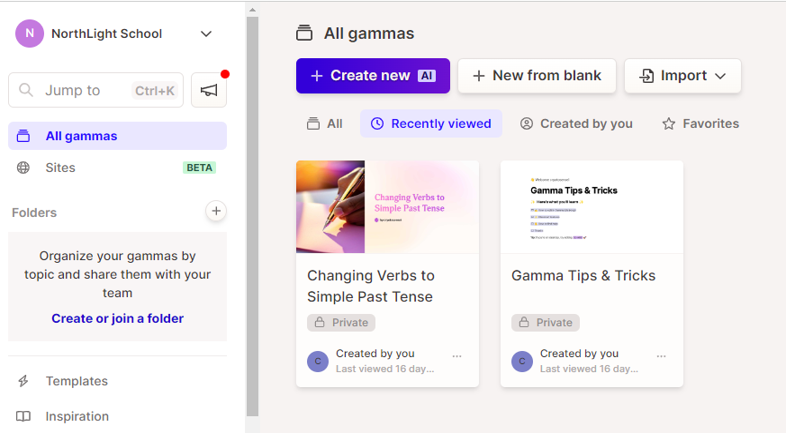This screenshot has width=786, height=433.
Task: Click New from blank button
Action: [537, 76]
